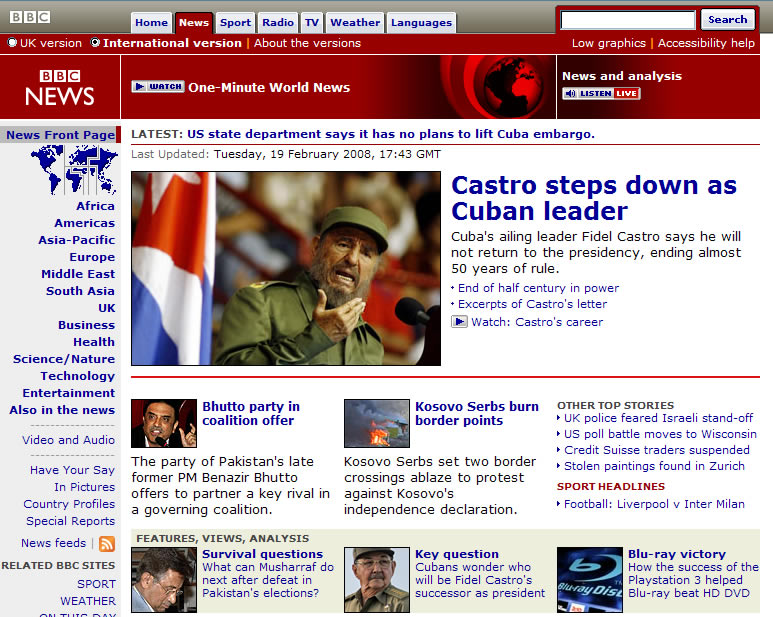This screenshot has height=617, width=773.
Task: Click the play icon beside Watch: Castro's career
Action: coord(459,322)
